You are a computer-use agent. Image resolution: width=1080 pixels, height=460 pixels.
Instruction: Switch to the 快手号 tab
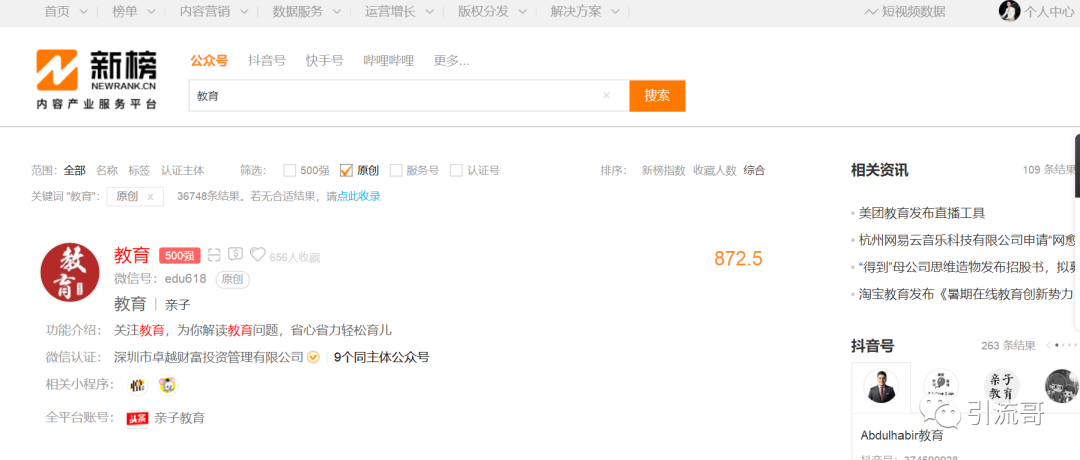[324, 61]
